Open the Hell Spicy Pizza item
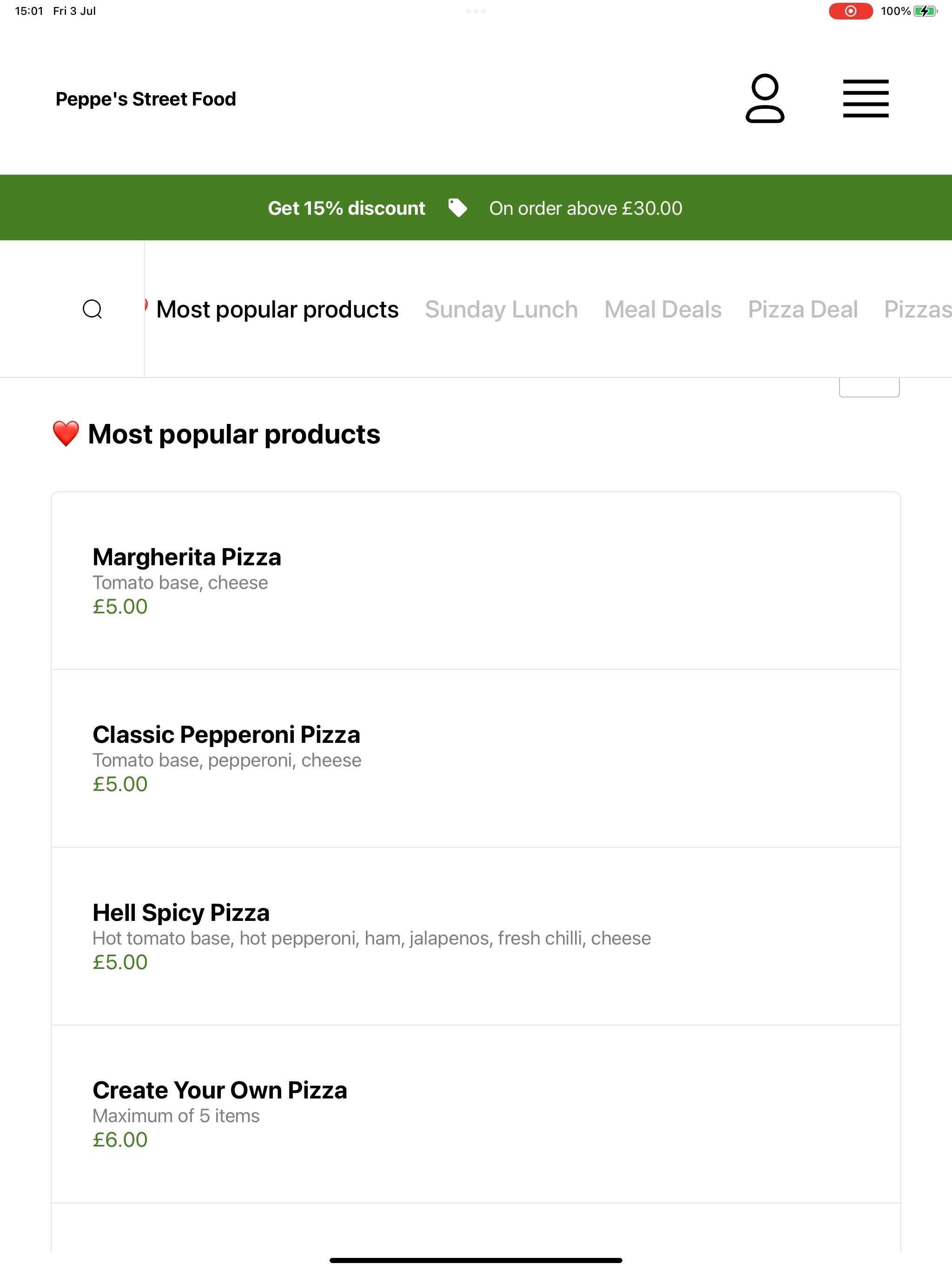 pyautogui.click(x=476, y=936)
